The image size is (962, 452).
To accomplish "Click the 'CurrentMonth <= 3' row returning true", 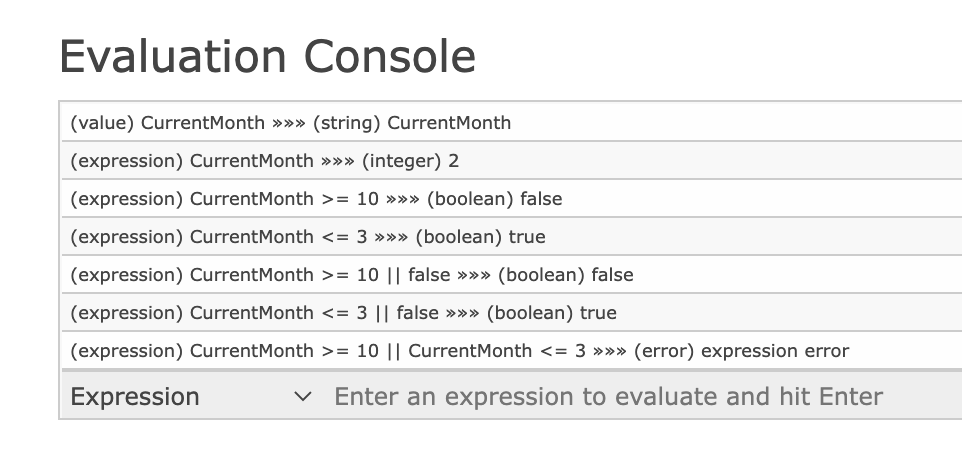I will point(512,237).
